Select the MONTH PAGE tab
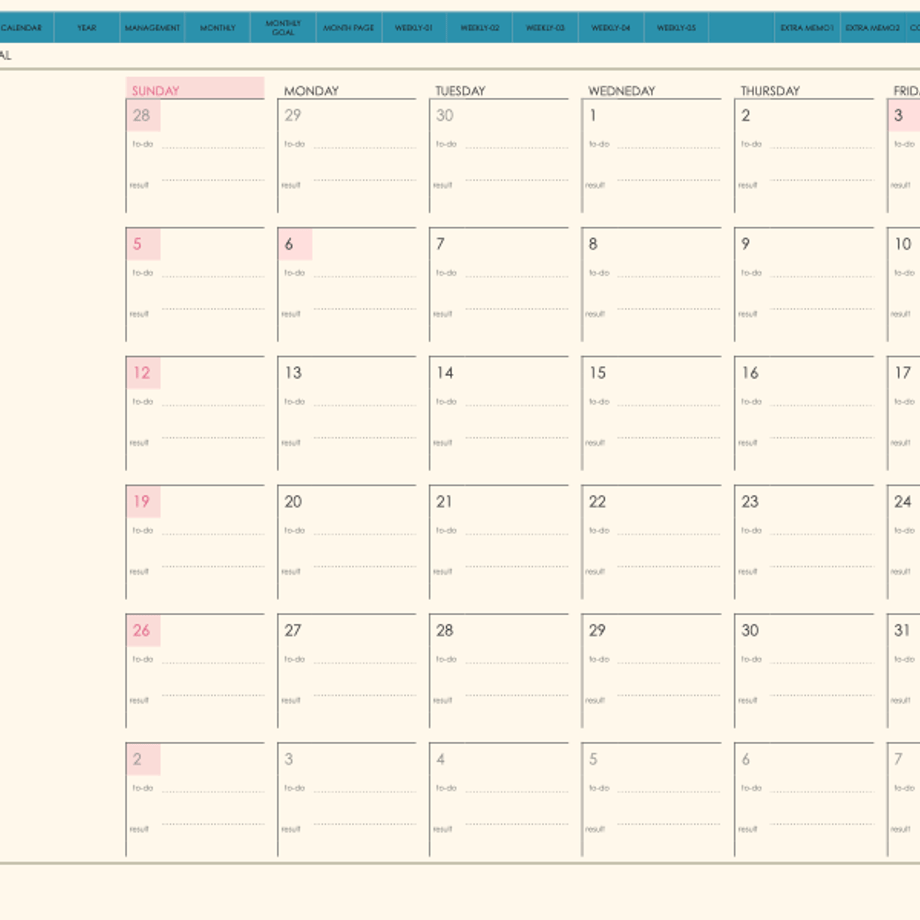The image size is (920, 920). (349, 28)
